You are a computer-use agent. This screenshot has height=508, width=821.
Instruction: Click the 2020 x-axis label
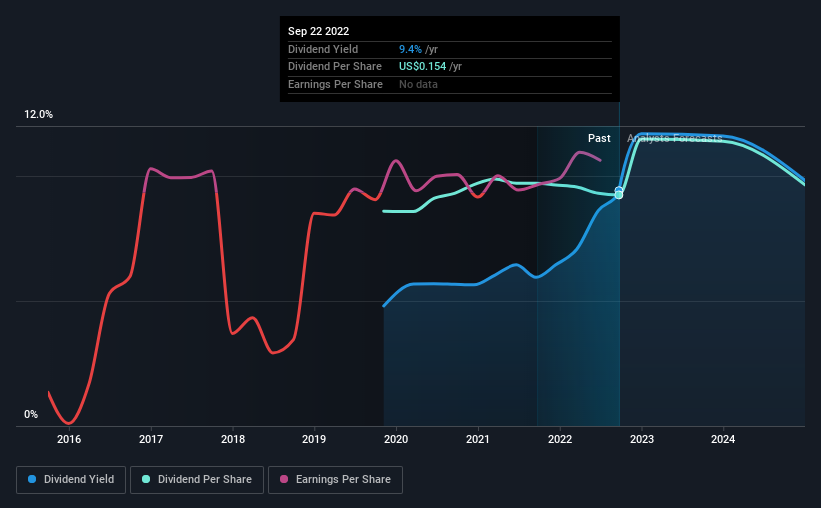pos(396,439)
